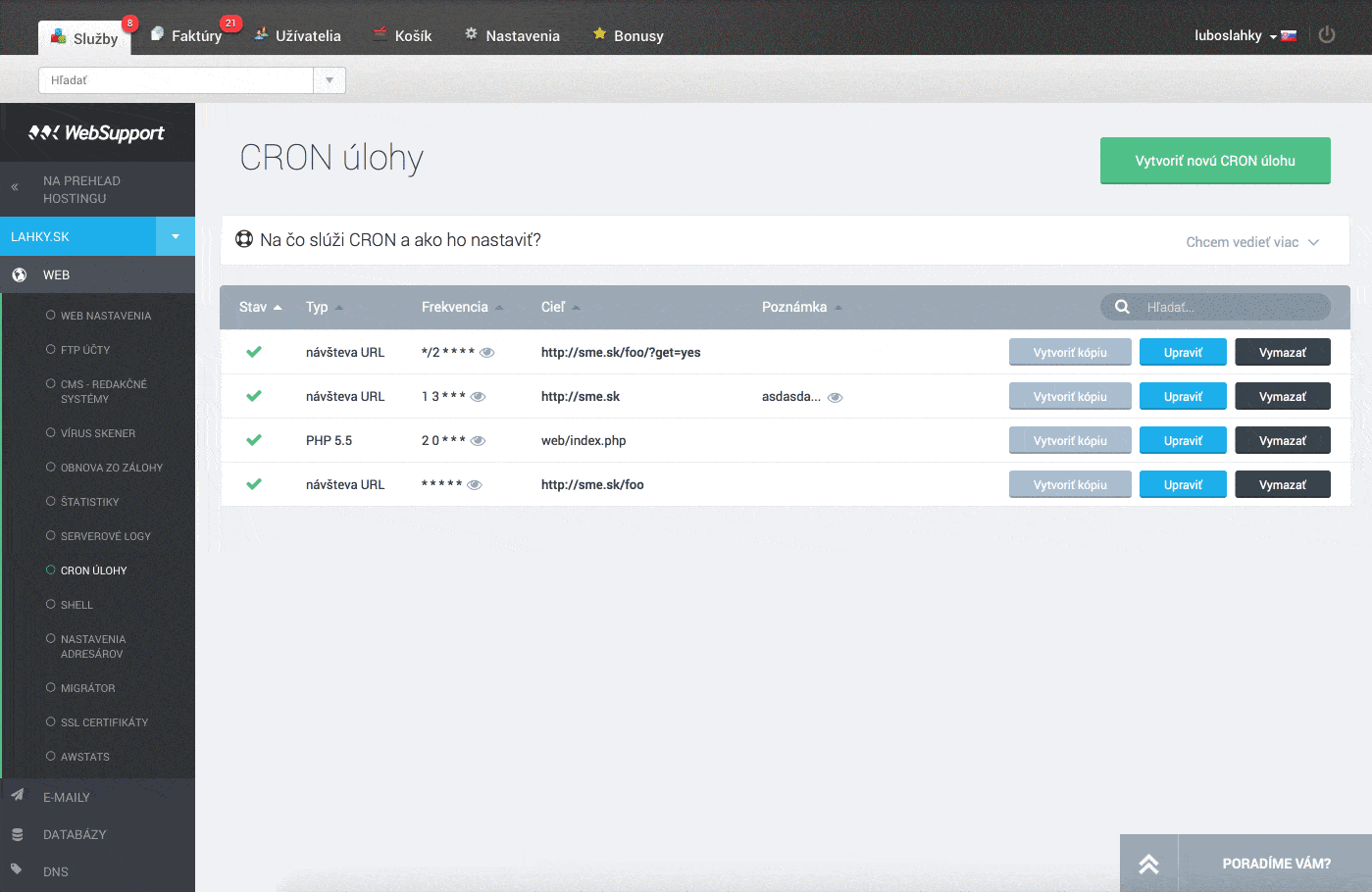The width and height of the screenshot is (1372, 892).
Task: Click Upraviť for http://sme.sk row
Action: [1183, 396]
